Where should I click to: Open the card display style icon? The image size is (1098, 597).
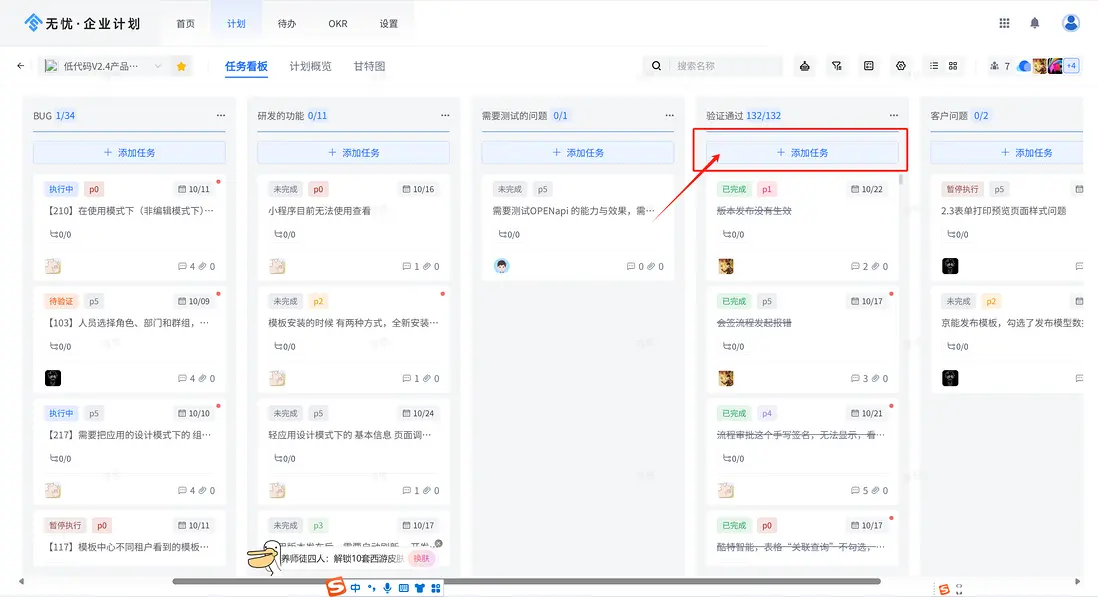(869, 65)
